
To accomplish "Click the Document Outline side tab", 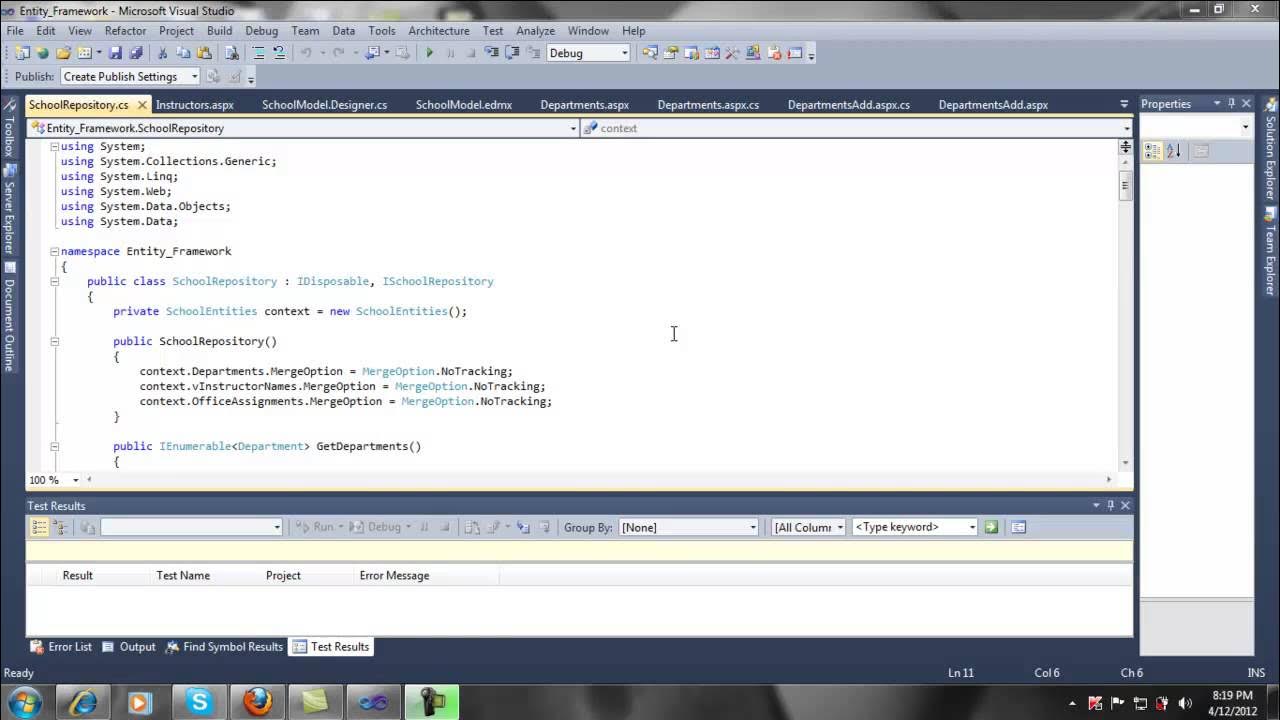I will point(9,317).
